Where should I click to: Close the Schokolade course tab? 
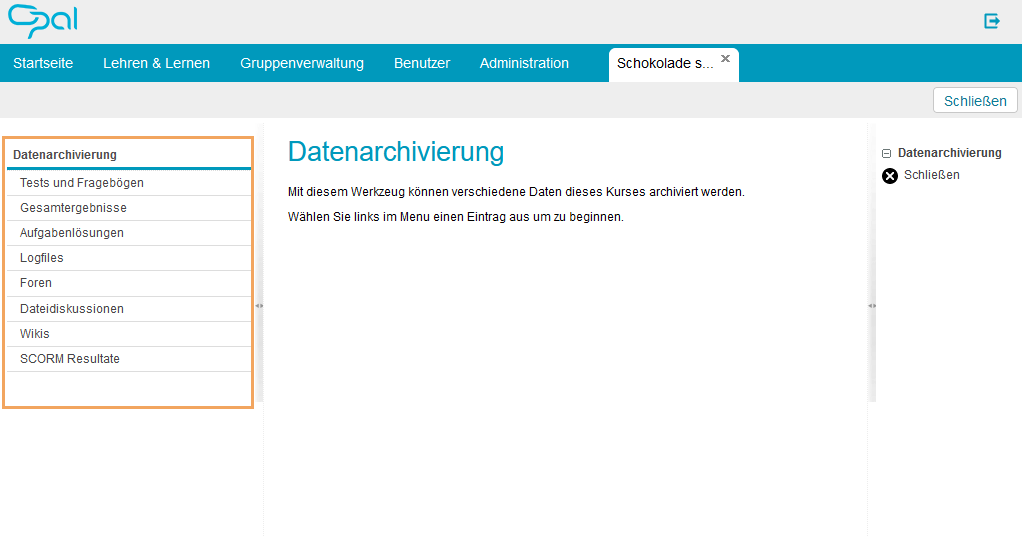point(725,59)
